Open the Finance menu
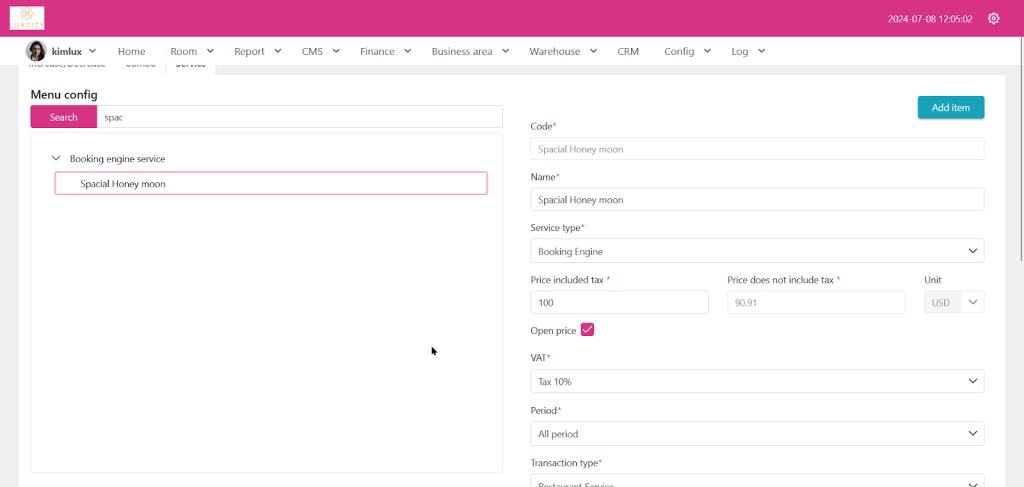This screenshot has width=1024, height=487. 385,51
